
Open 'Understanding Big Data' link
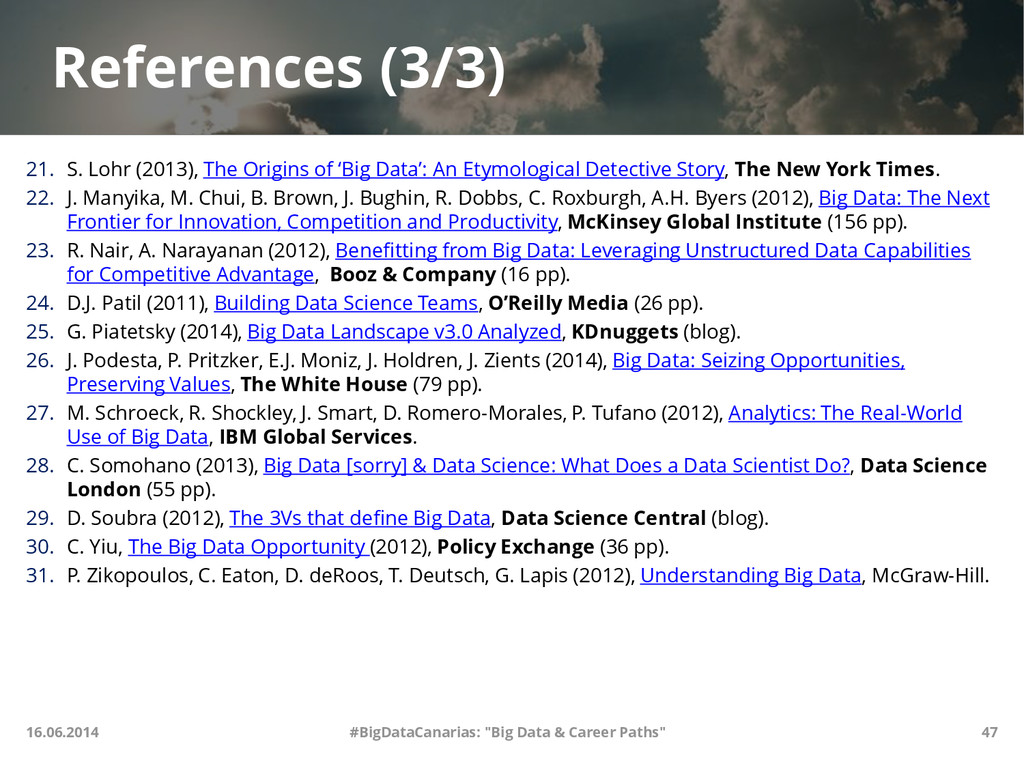click(x=750, y=575)
